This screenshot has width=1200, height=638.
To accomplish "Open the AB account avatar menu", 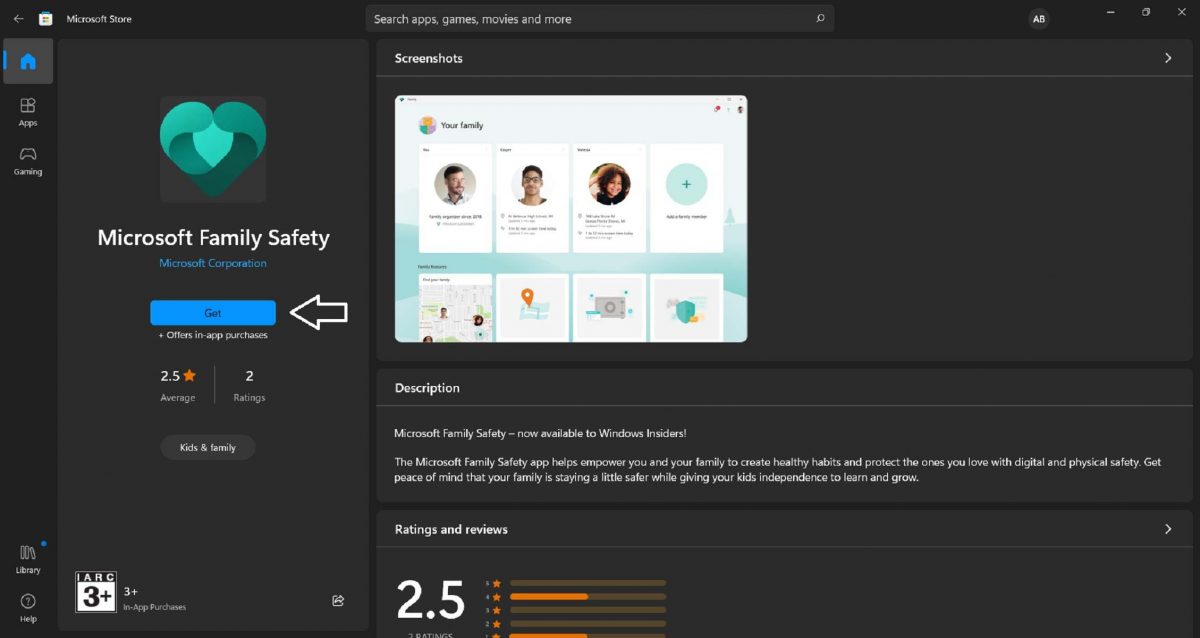I will coord(1039,18).
